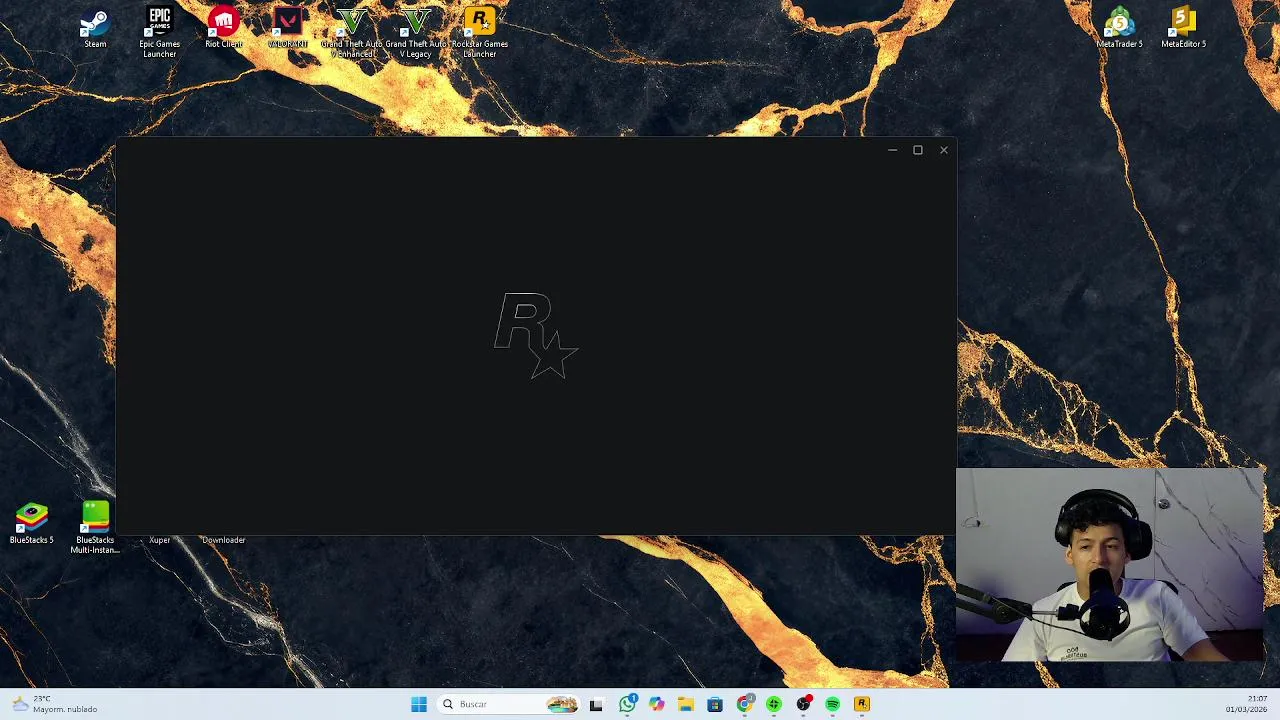Select the BlueStacks 5 desktop icon
The image size is (1280, 720).
coord(31,524)
